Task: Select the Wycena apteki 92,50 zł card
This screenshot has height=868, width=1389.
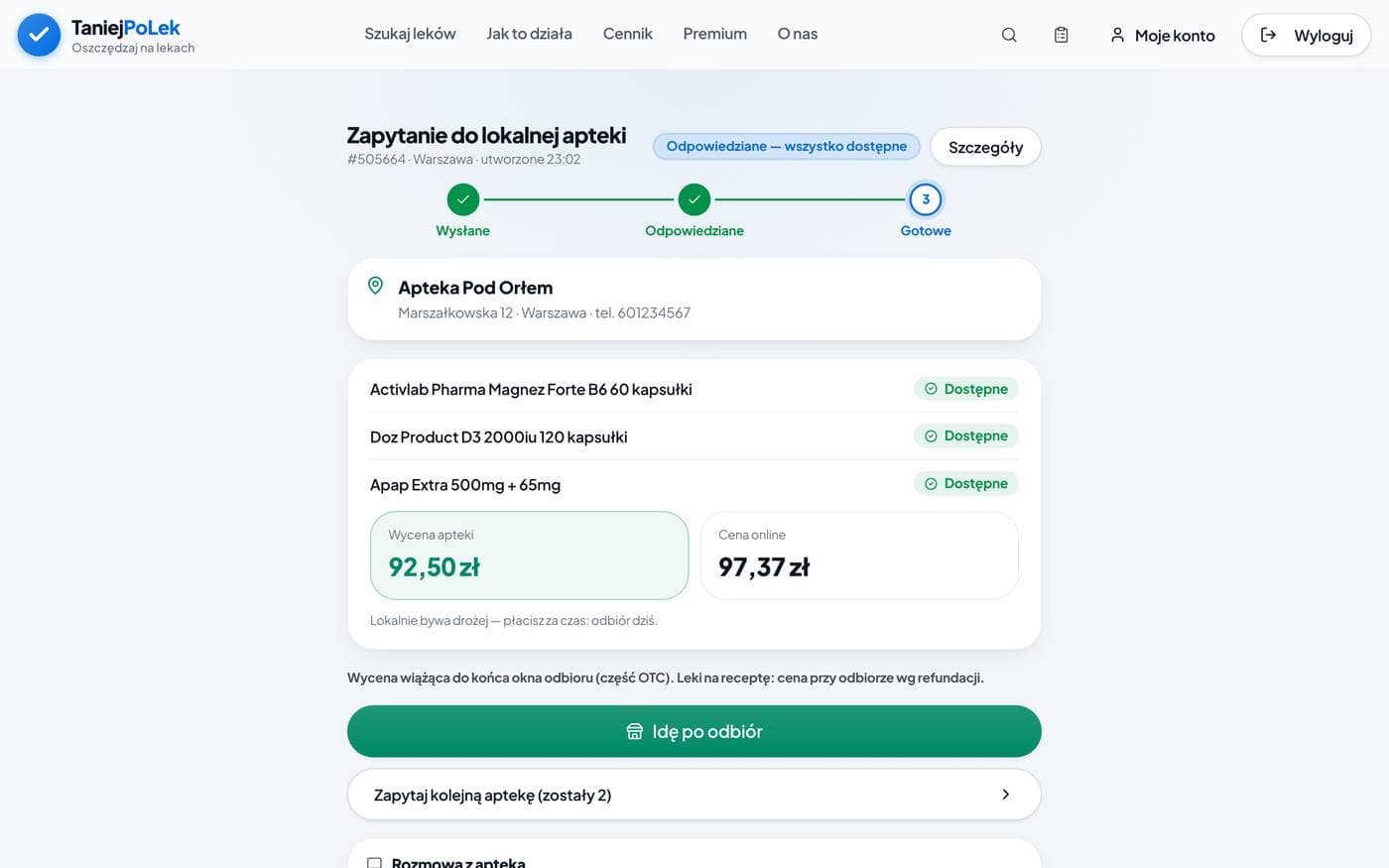Action: (529, 556)
